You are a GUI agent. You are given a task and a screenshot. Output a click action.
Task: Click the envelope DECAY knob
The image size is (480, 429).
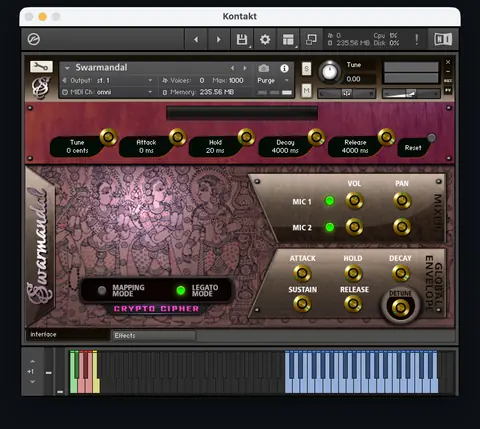tap(401, 273)
